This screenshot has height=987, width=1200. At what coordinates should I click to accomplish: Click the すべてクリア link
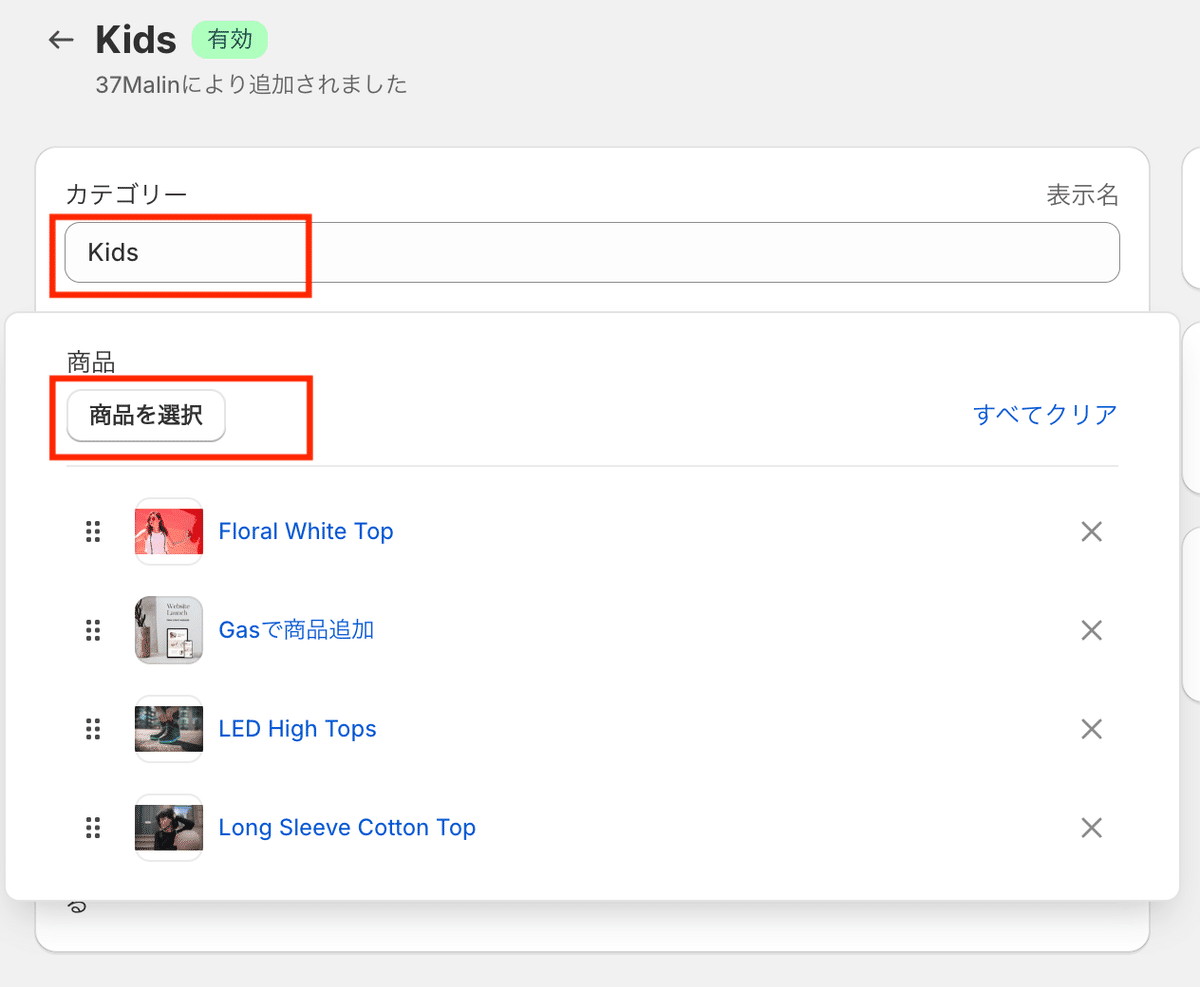(1045, 415)
